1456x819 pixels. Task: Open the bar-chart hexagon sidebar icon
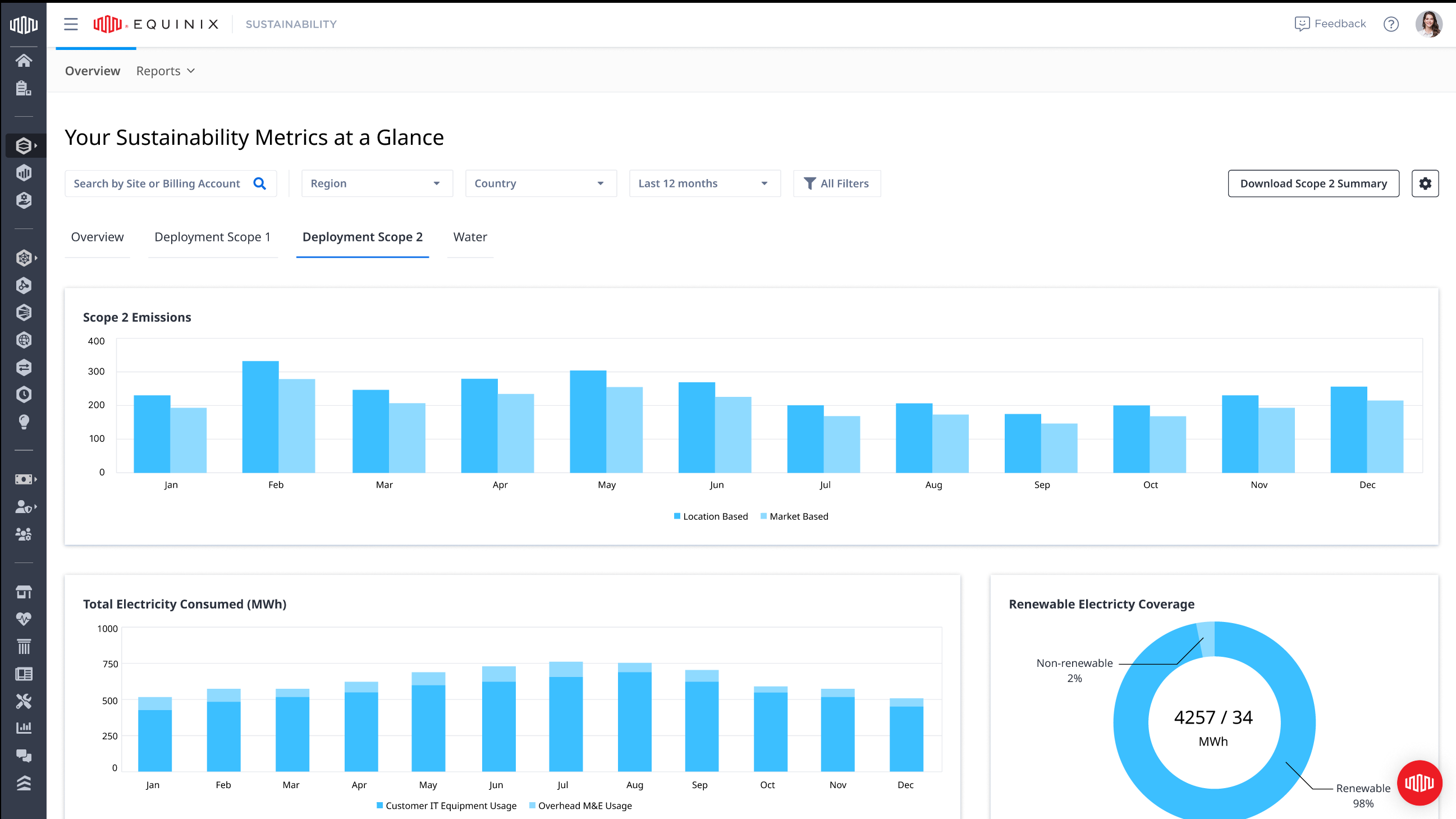(x=23, y=172)
